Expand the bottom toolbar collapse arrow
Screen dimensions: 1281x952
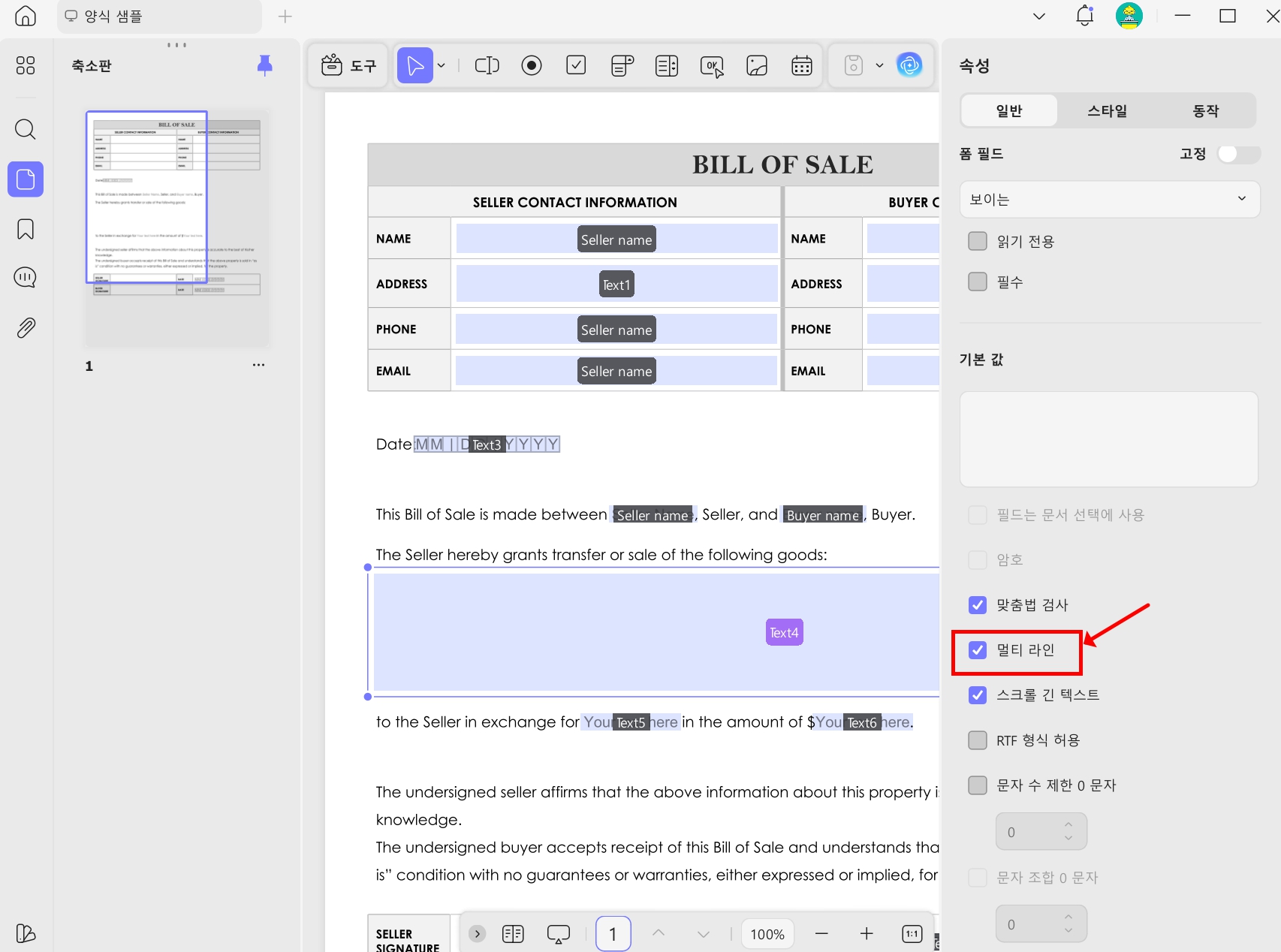pos(477,934)
